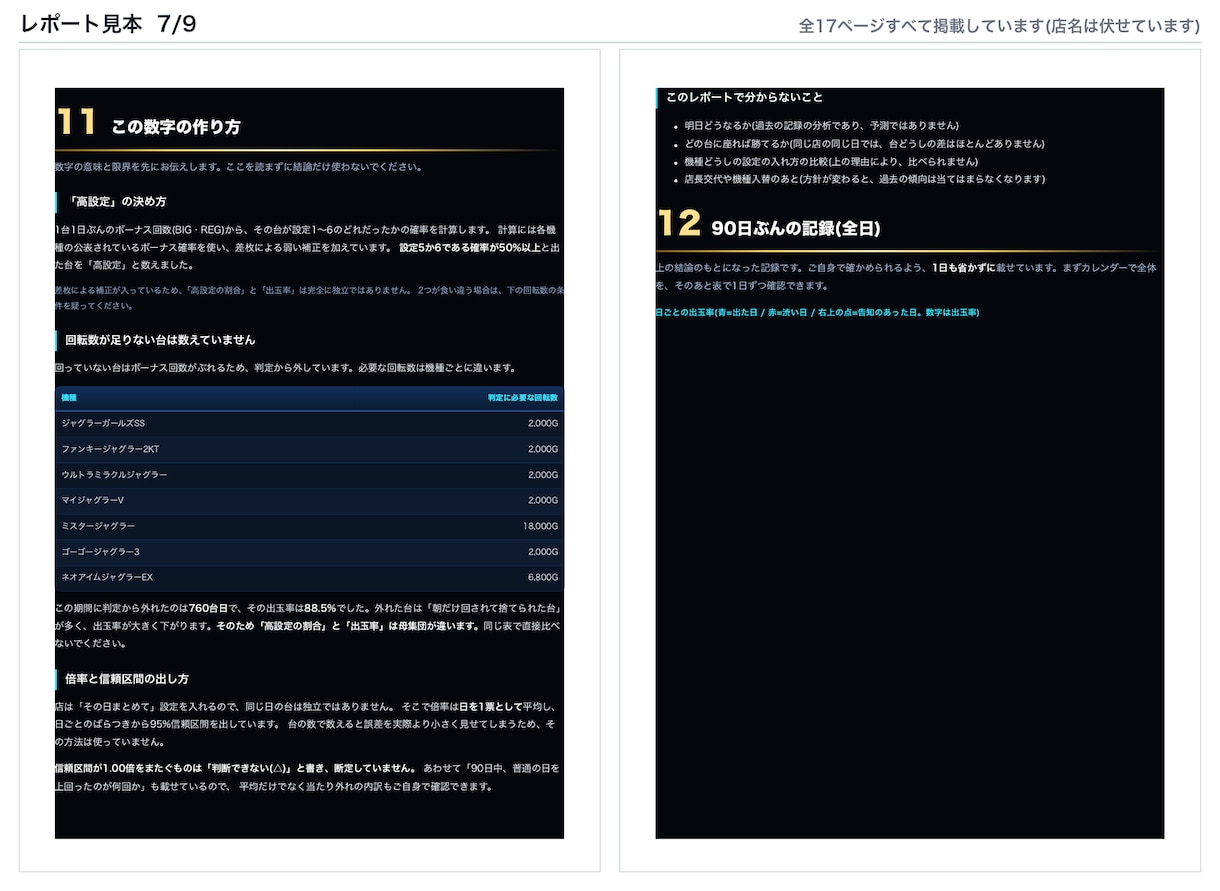Open the left report page thumbnail
The image size is (1220, 891).
pyautogui.click(x=309, y=463)
